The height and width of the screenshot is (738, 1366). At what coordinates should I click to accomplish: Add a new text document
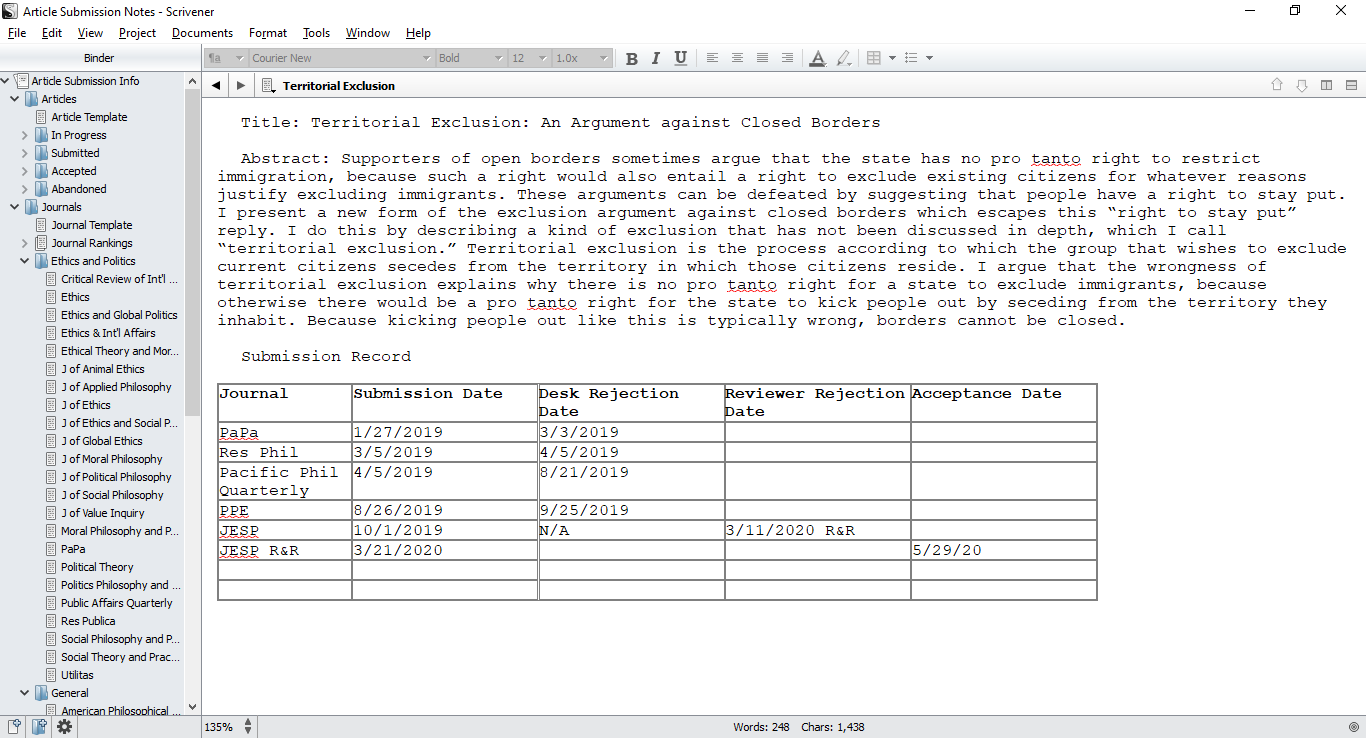click(15, 727)
